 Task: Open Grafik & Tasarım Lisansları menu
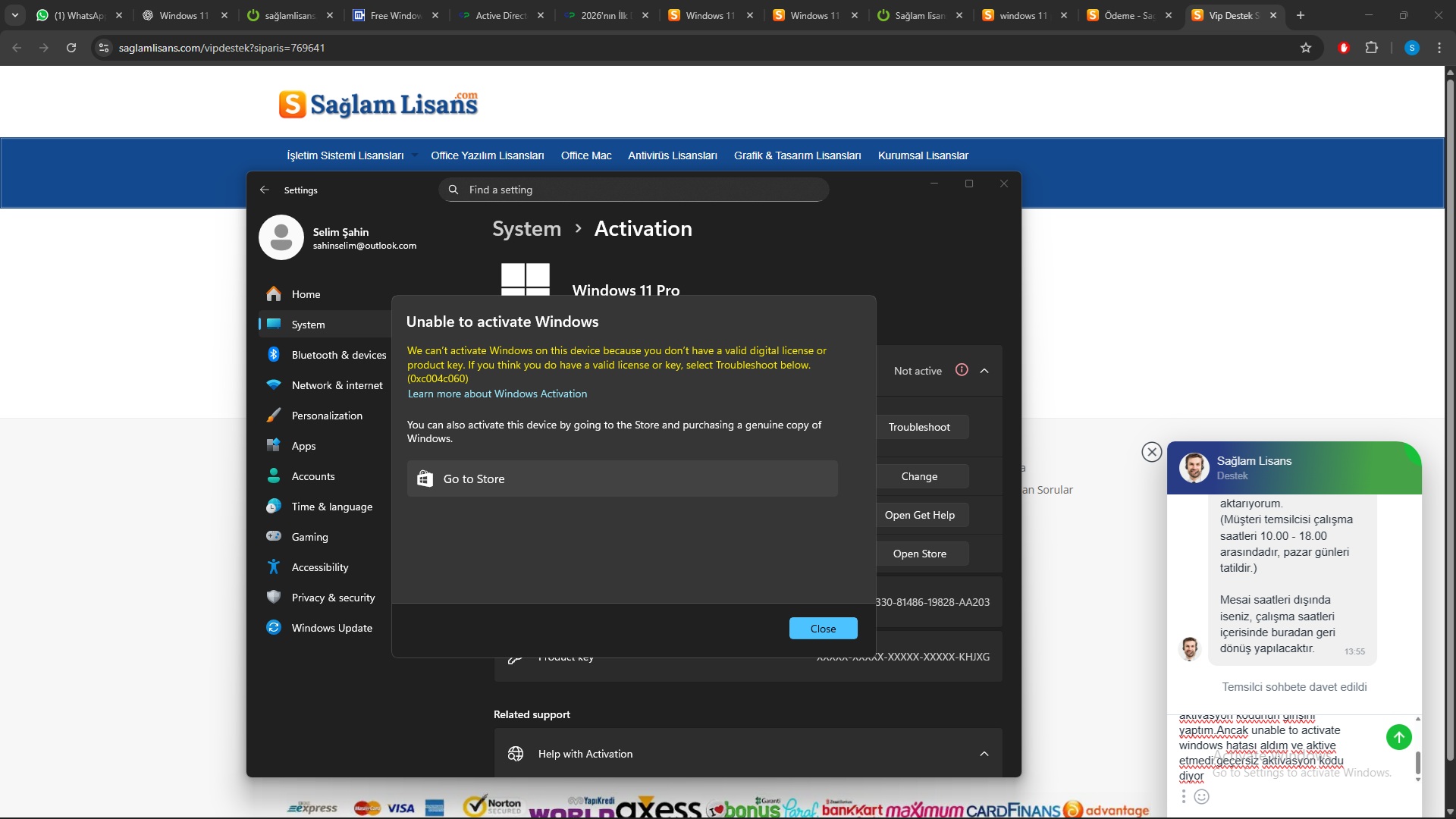(798, 155)
